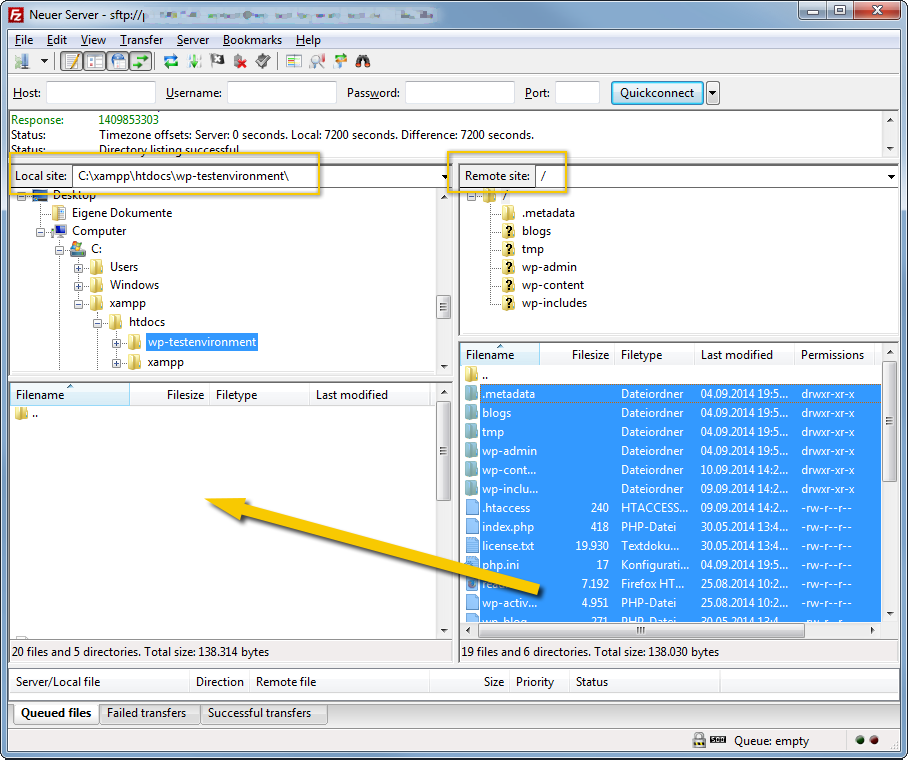
Task: Collapse the htdocs folder node
Action: pos(97,323)
